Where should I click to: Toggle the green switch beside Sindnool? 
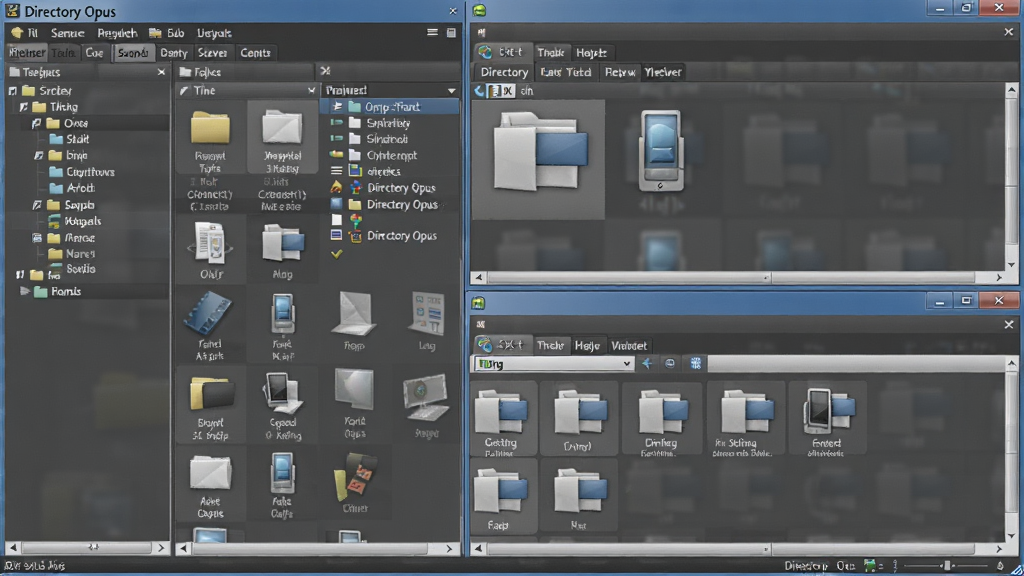(x=336, y=138)
